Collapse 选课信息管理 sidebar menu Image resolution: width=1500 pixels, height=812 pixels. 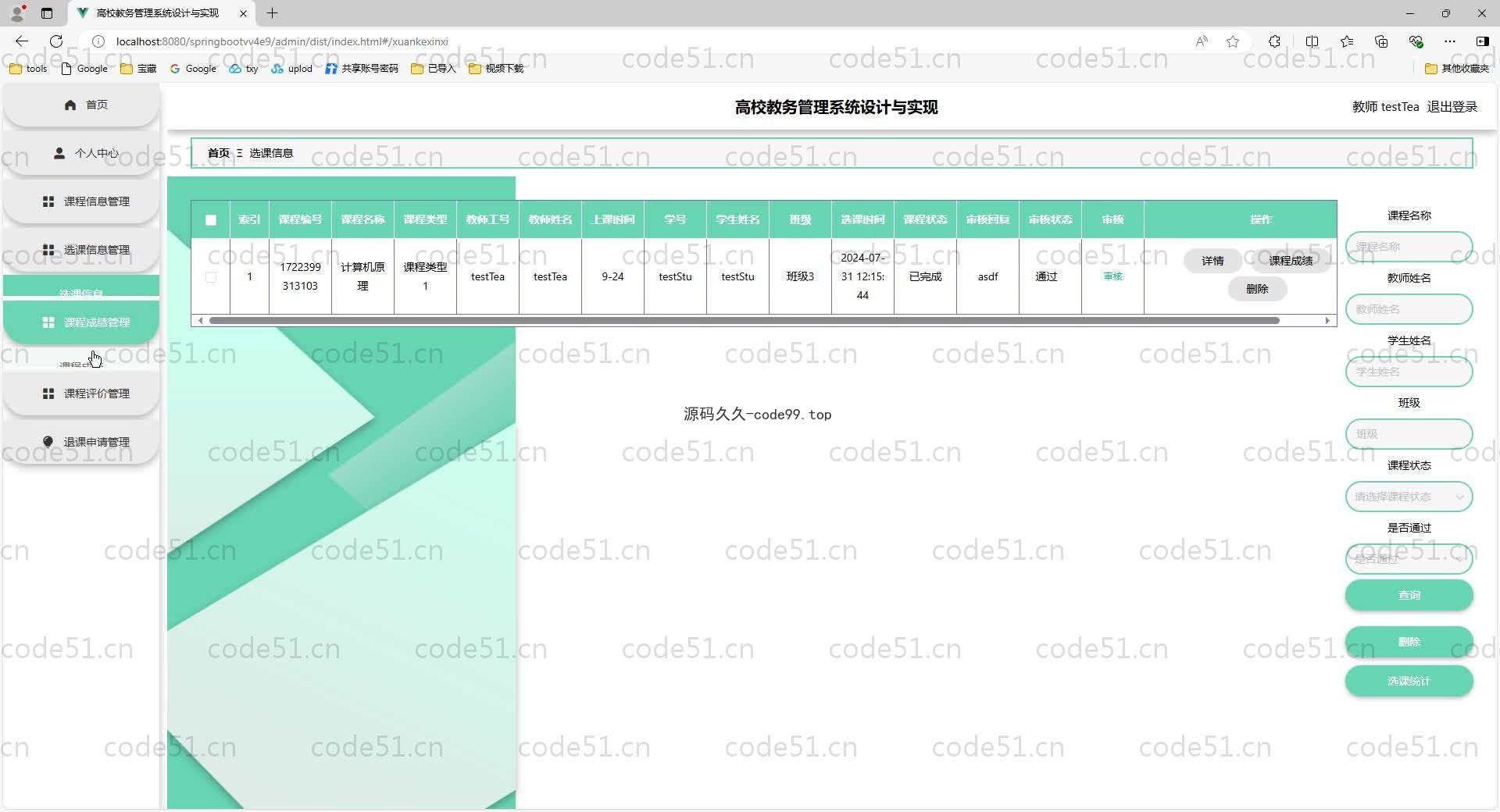[x=81, y=250]
